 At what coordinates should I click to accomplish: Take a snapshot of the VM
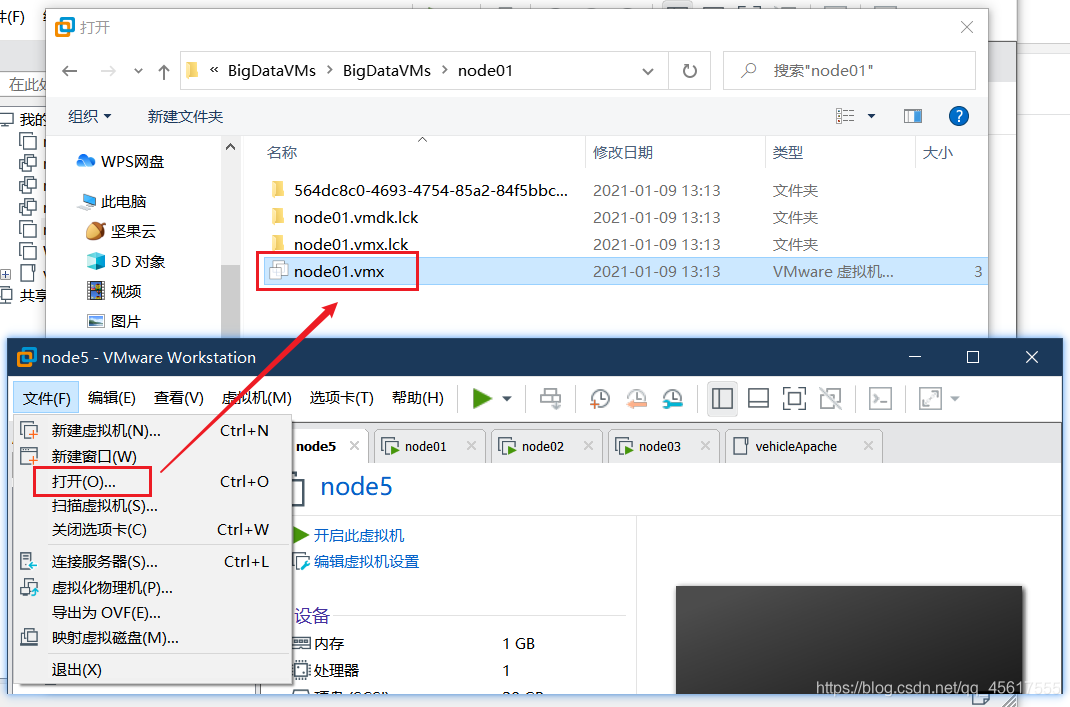click(x=599, y=399)
